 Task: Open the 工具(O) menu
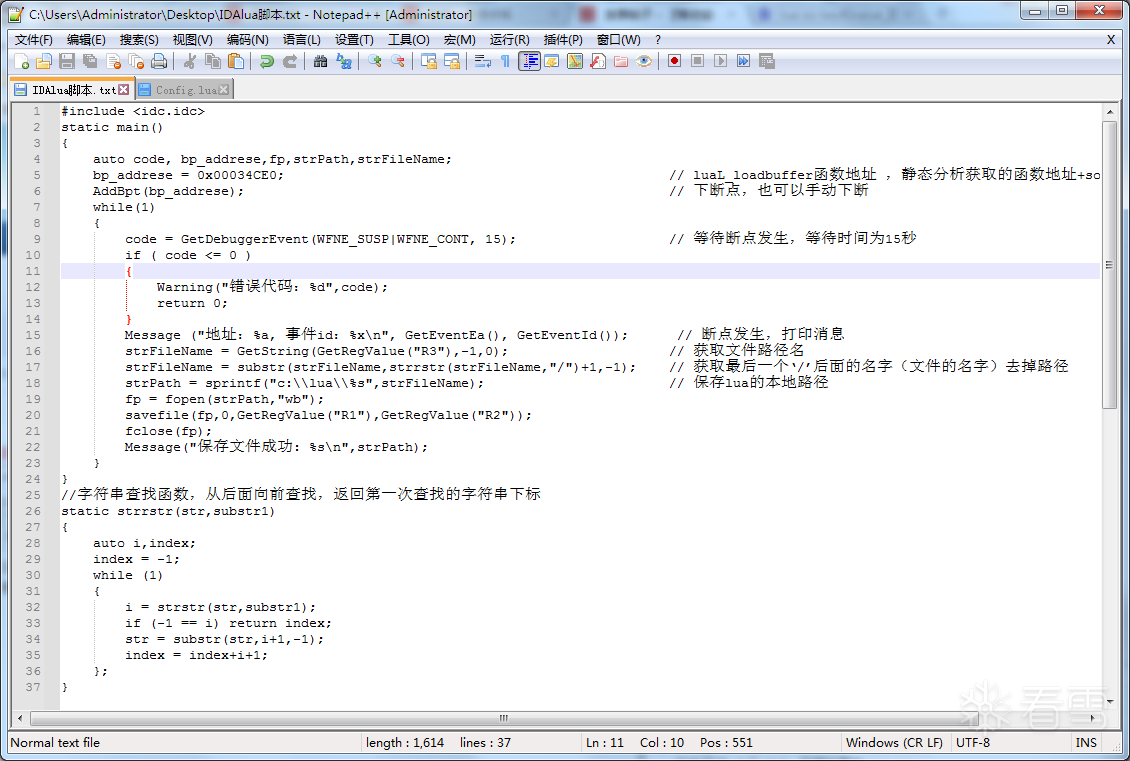409,40
